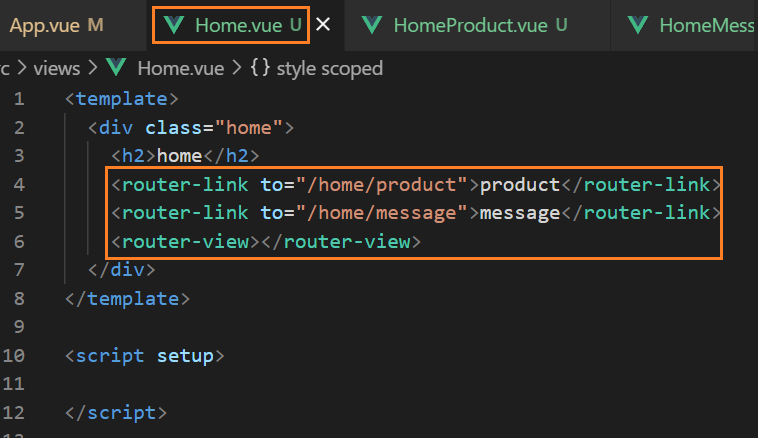Click the closing '</div>' tag
The height and width of the screenshot is (438, 758).
(x=122, y=270)
